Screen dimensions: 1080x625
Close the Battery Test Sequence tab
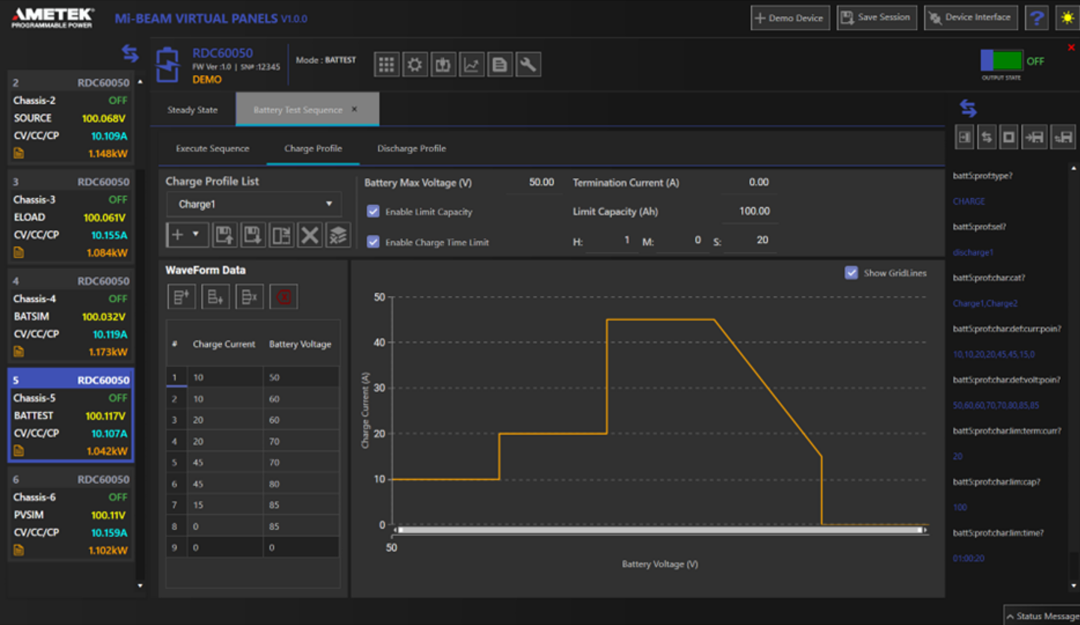click(x=355, y=110)
